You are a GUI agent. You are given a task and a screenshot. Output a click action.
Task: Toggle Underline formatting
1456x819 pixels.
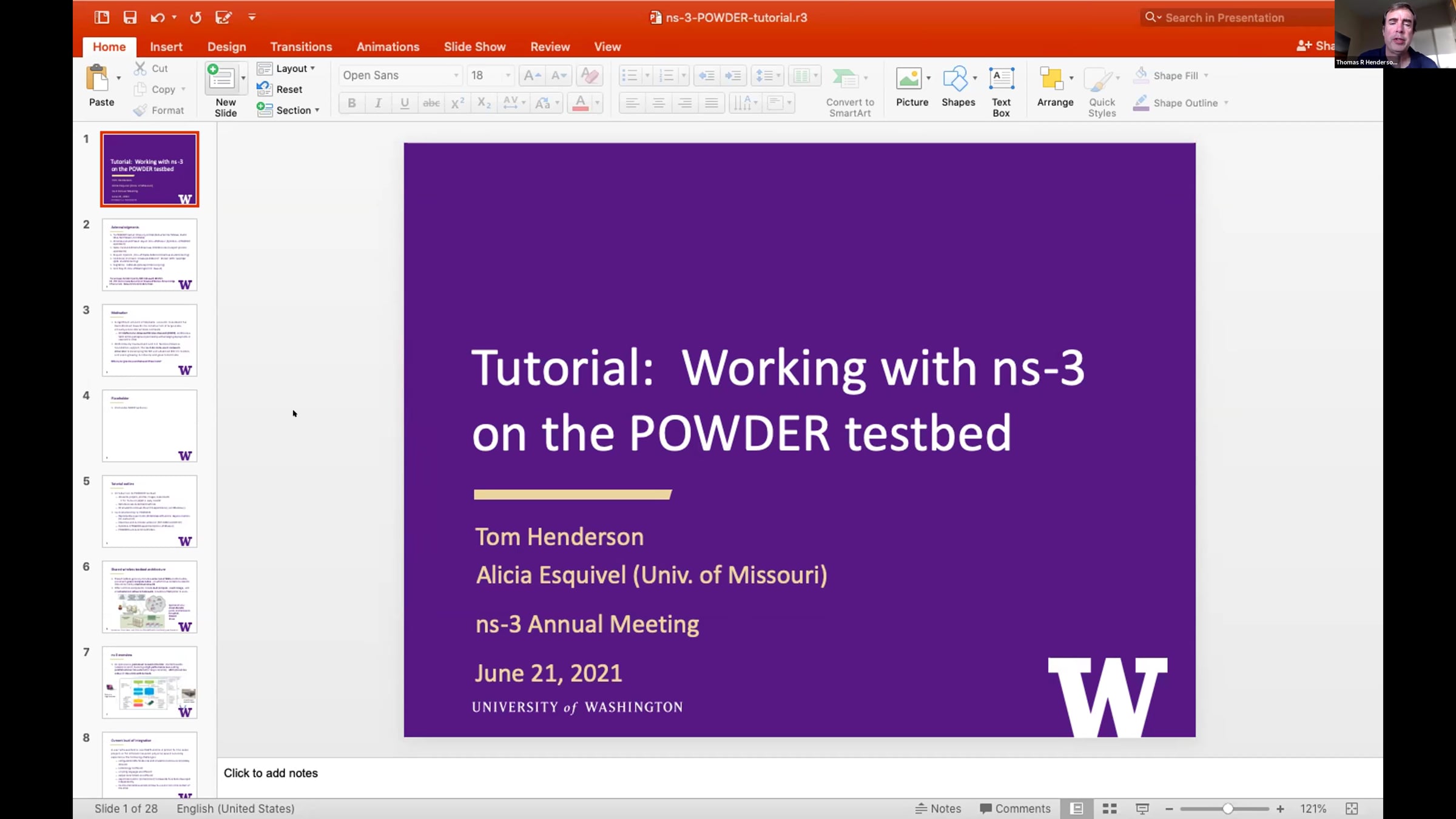pos(405,103)
